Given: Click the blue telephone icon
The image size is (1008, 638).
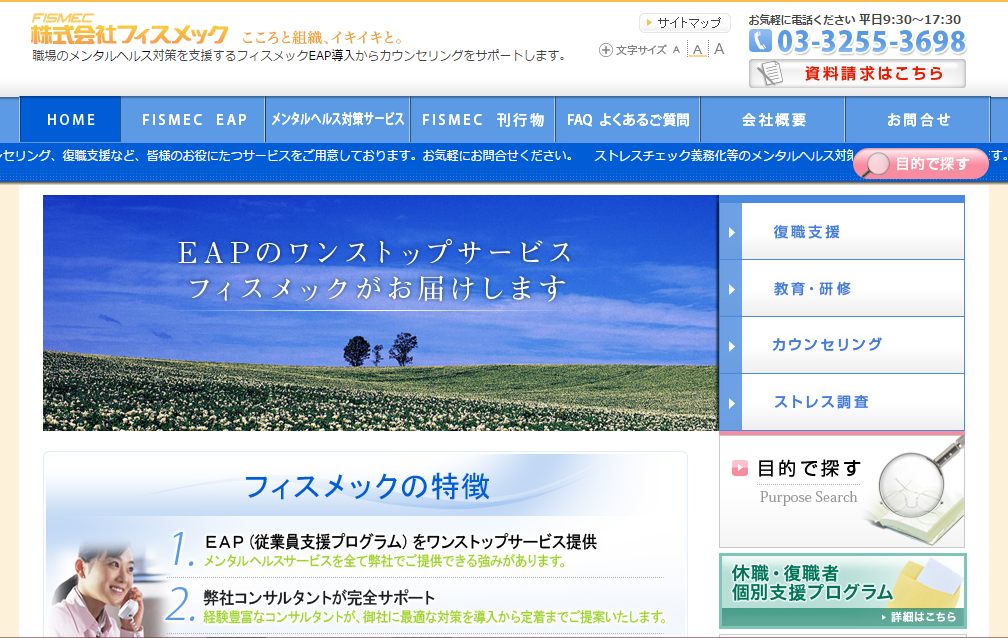Looking at the screenshot, I should 761,41.
